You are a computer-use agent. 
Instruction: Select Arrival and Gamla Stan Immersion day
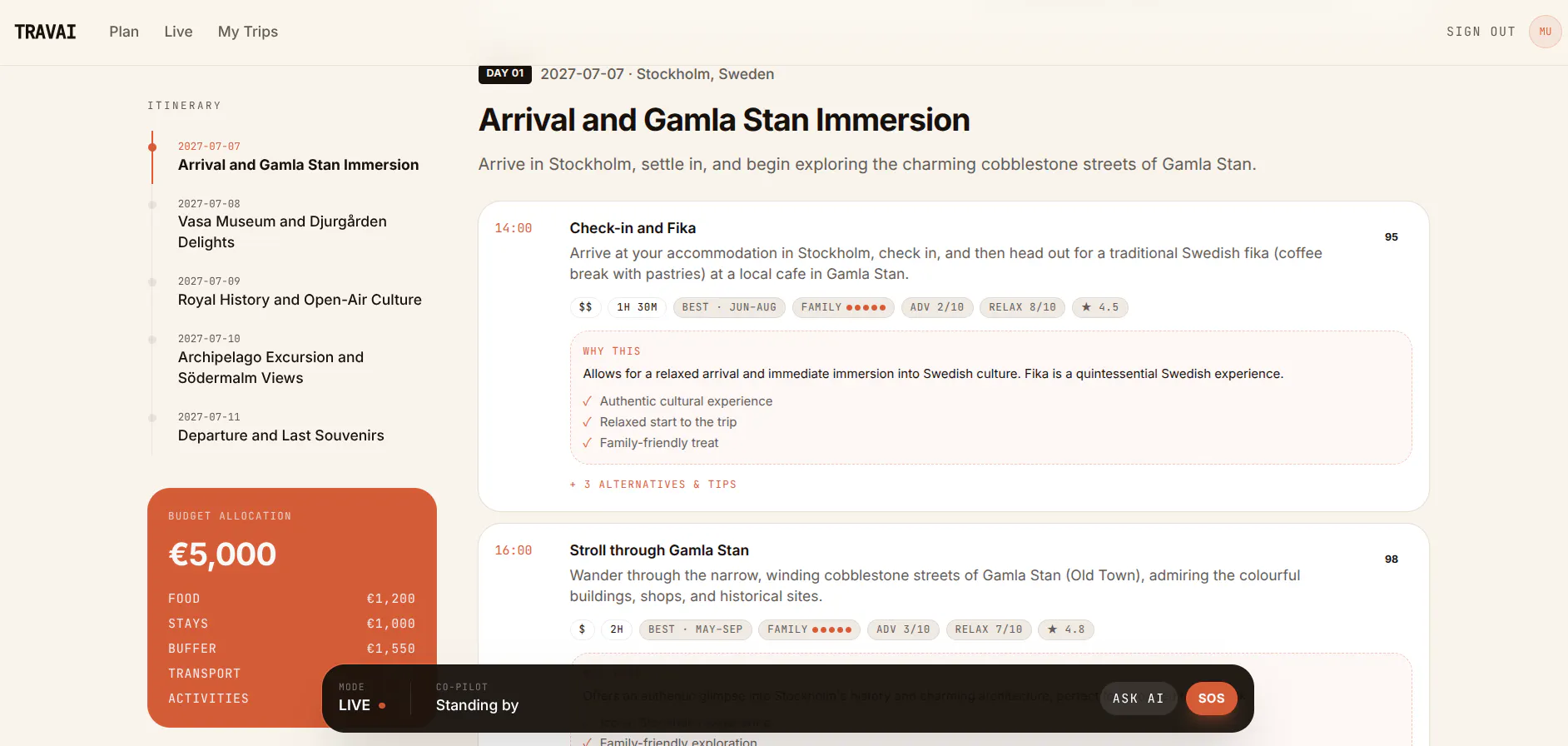(298, 157)
